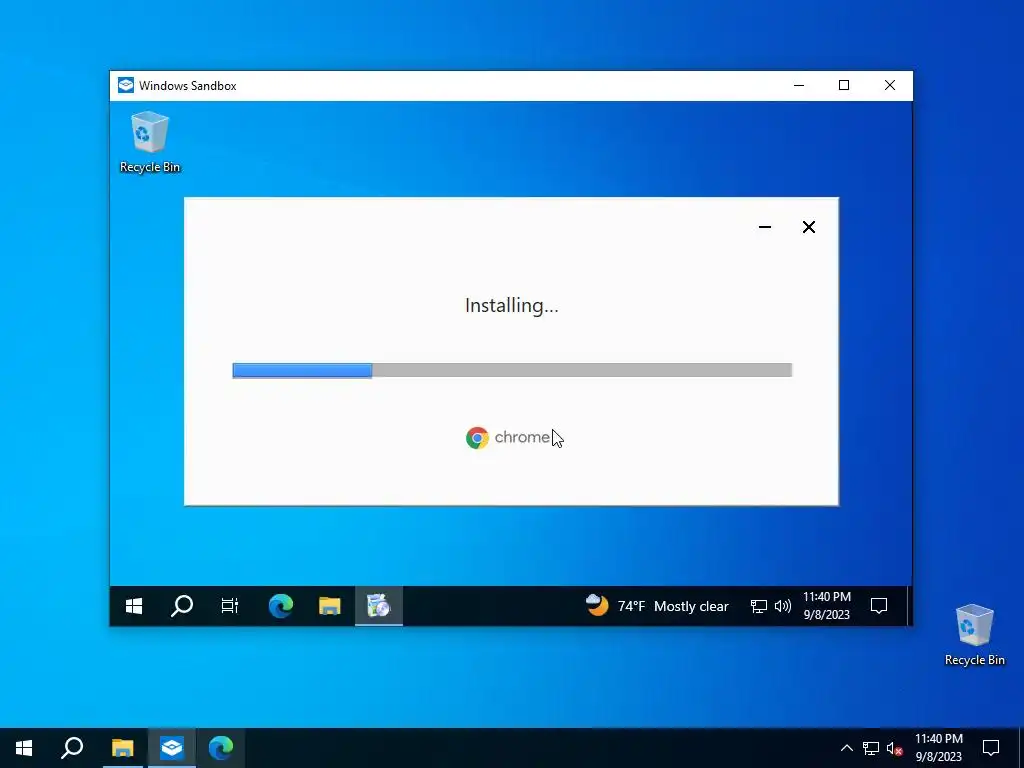This screenshot has height=768, width=1024.
Task: Open the Sandbox notification center icon
Action: tap(879, 606)
